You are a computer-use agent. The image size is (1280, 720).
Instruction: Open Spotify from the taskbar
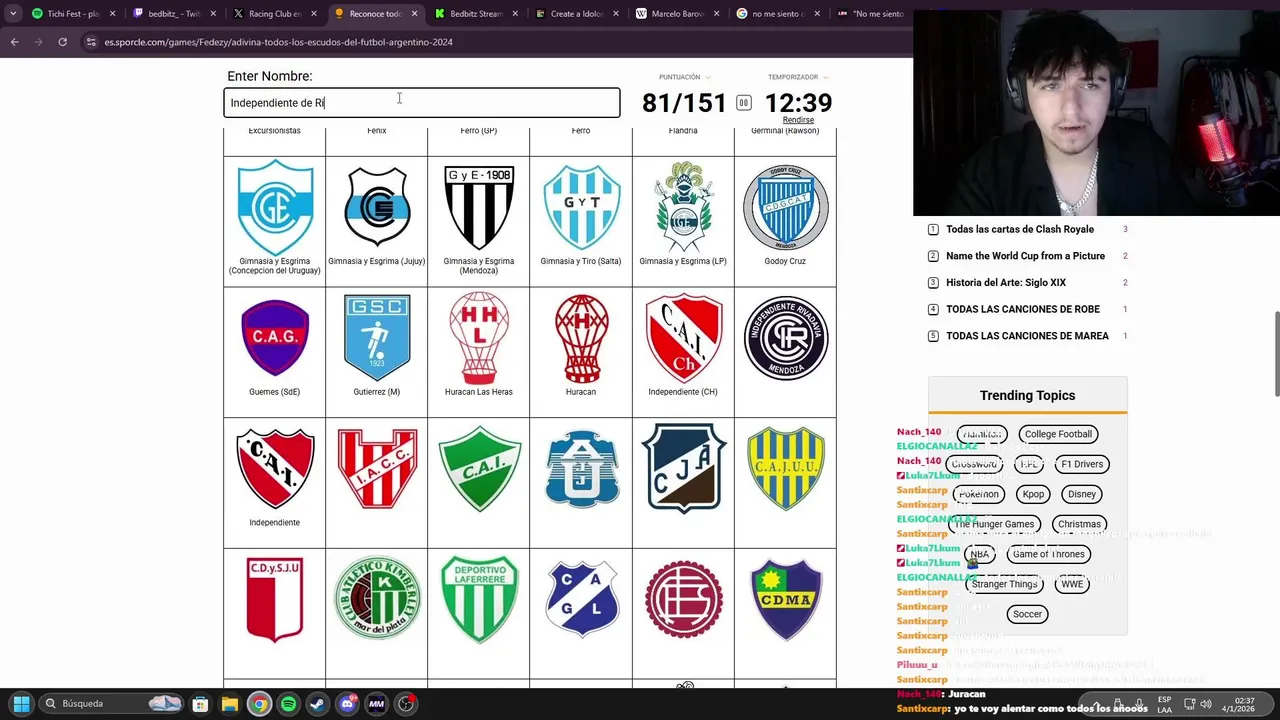point(288,704)
